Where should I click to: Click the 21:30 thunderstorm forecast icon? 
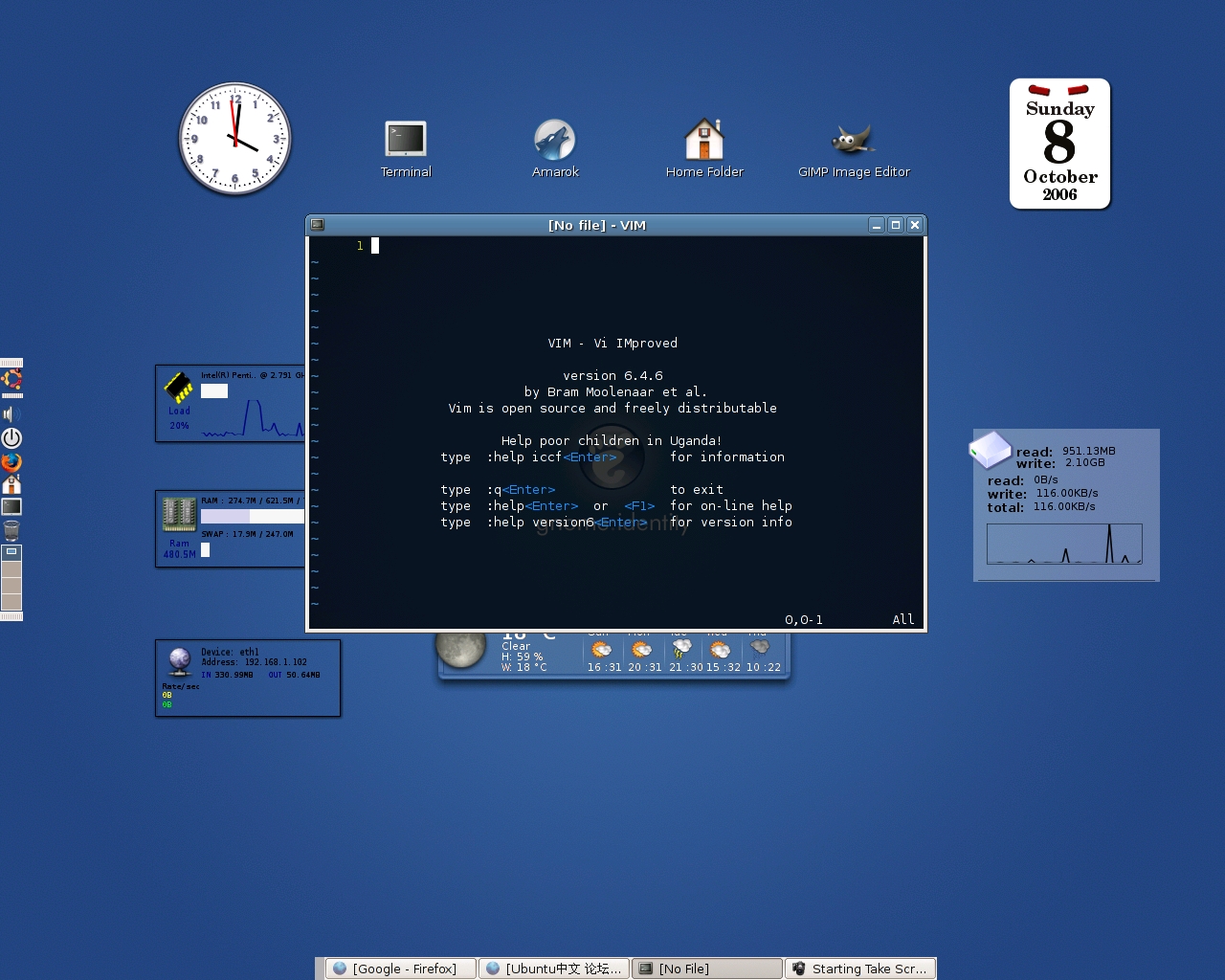[681, 650]
